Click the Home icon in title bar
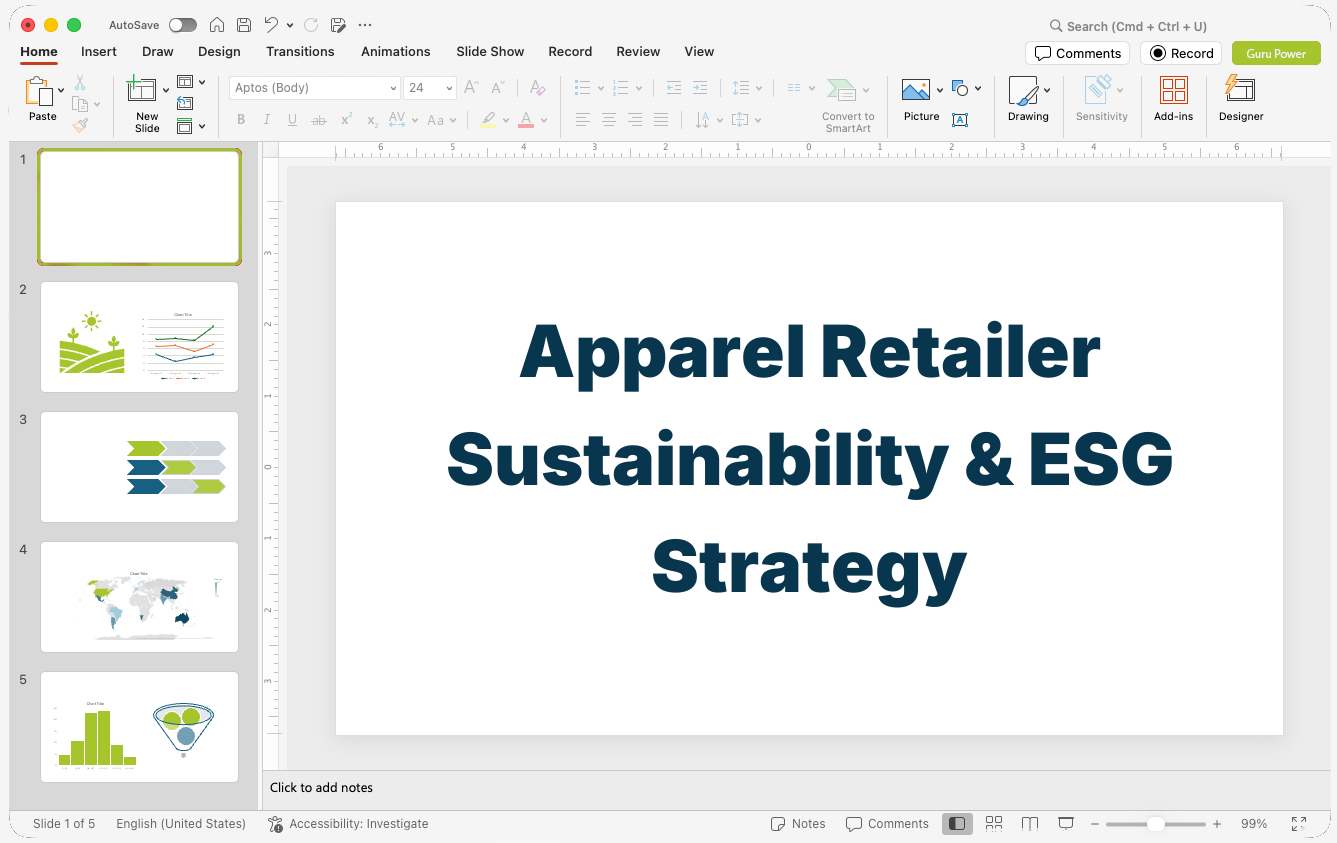 coord(217,25)
